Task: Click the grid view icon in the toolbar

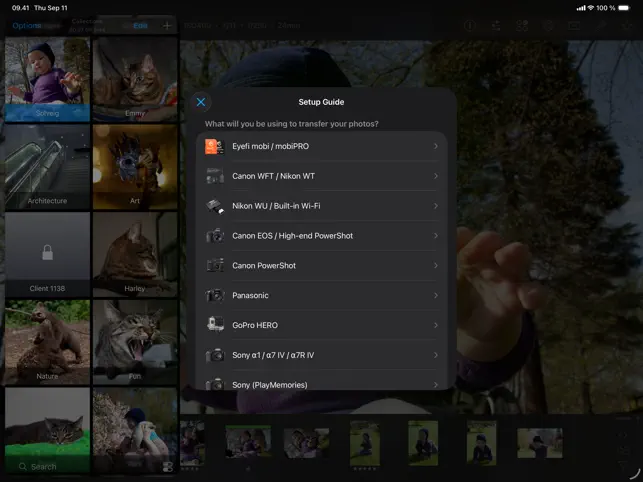Action: (x=522, y=25)
